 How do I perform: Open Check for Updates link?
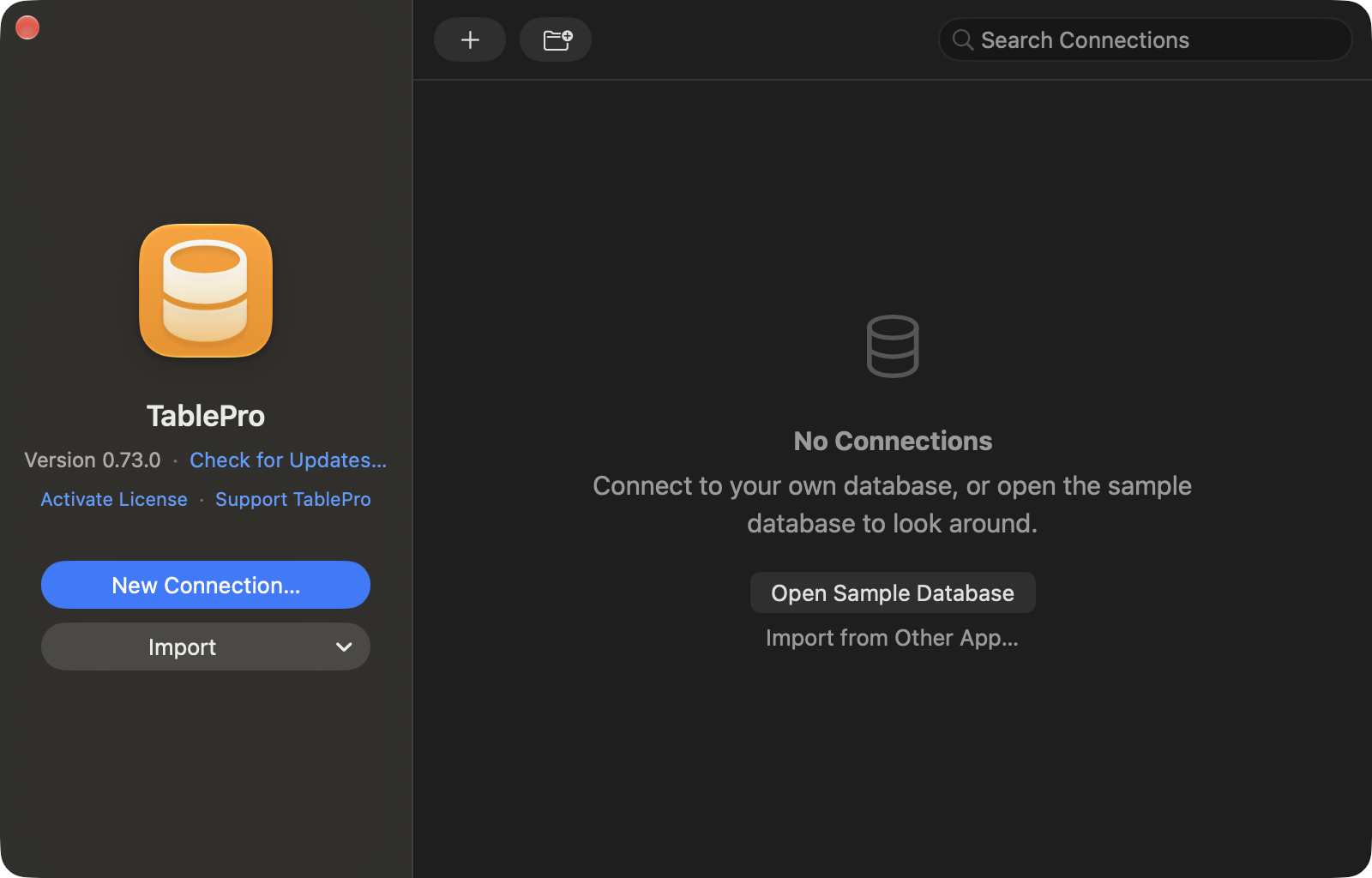pos(288,460)
